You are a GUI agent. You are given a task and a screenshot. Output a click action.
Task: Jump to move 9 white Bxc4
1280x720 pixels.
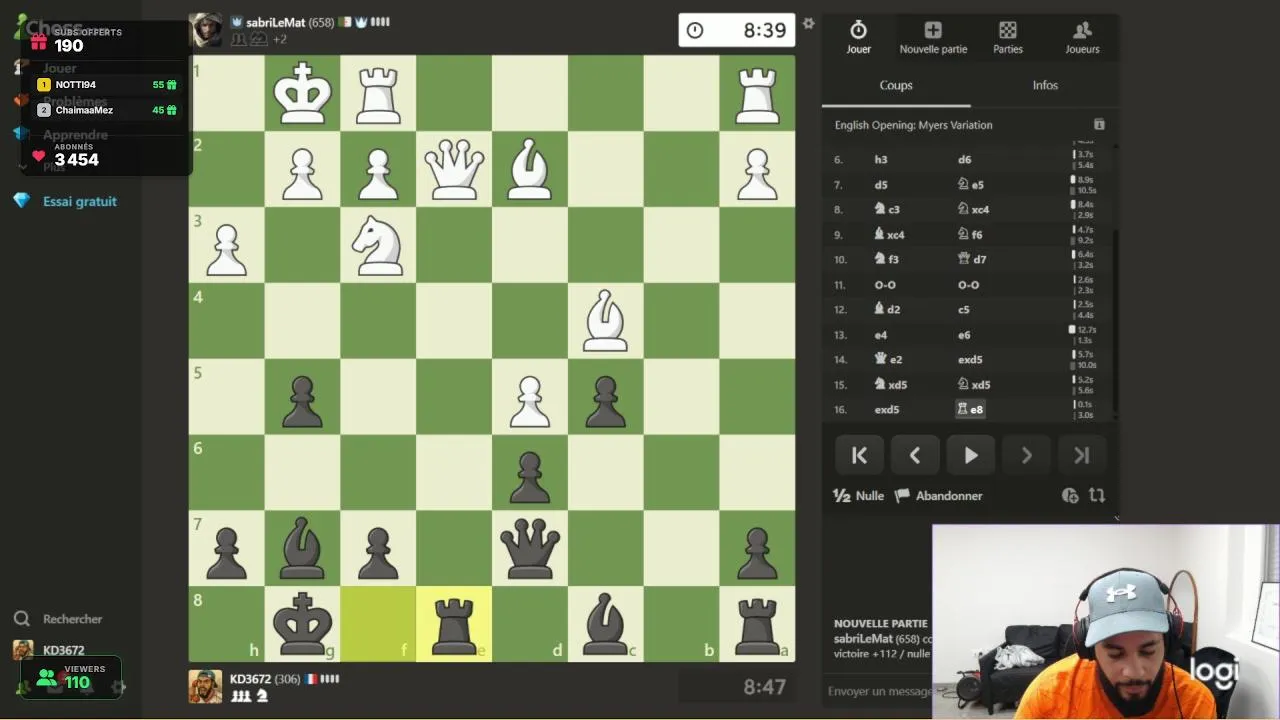889,234
